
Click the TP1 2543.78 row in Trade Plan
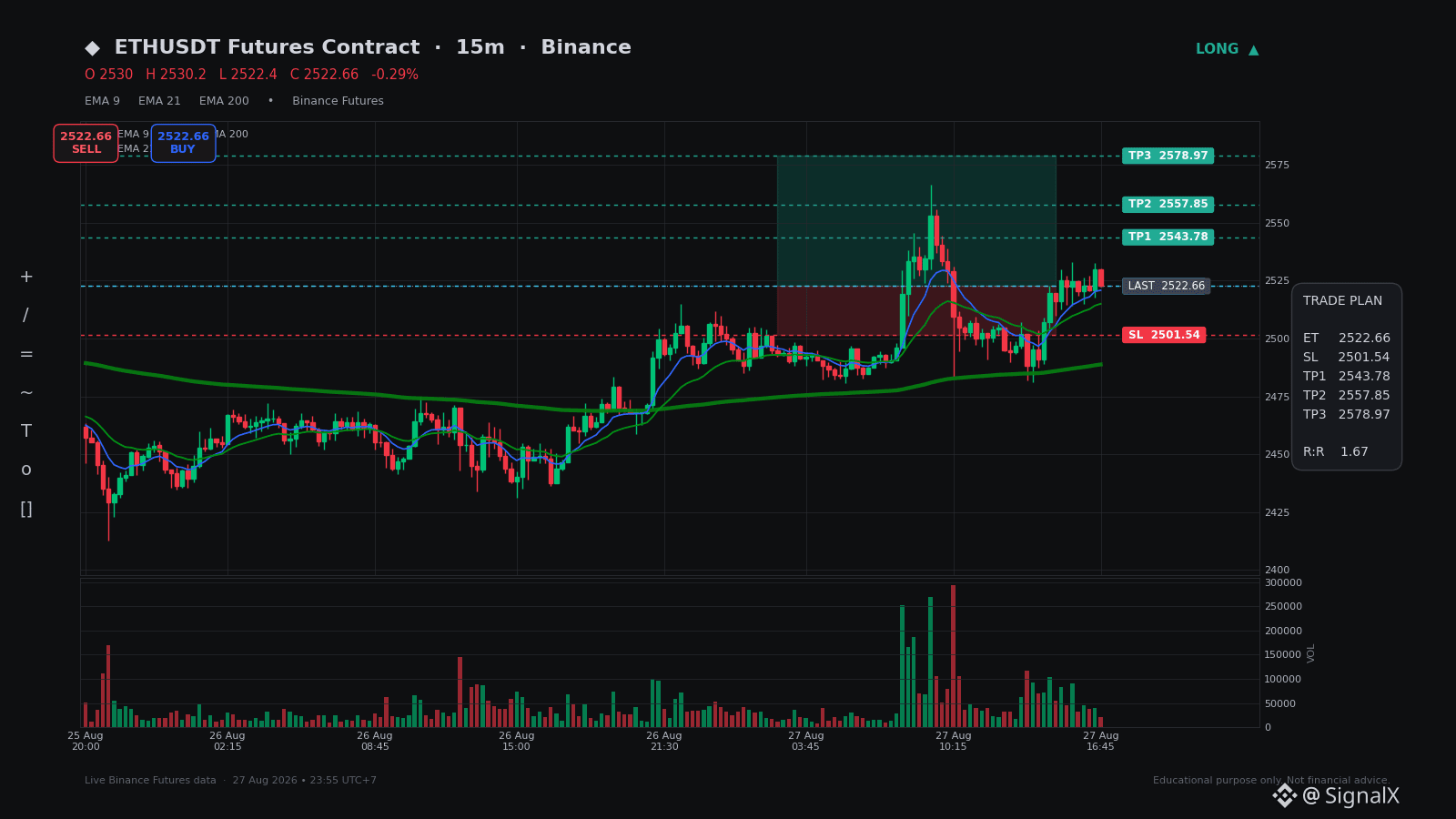(x=1347, y=377)
